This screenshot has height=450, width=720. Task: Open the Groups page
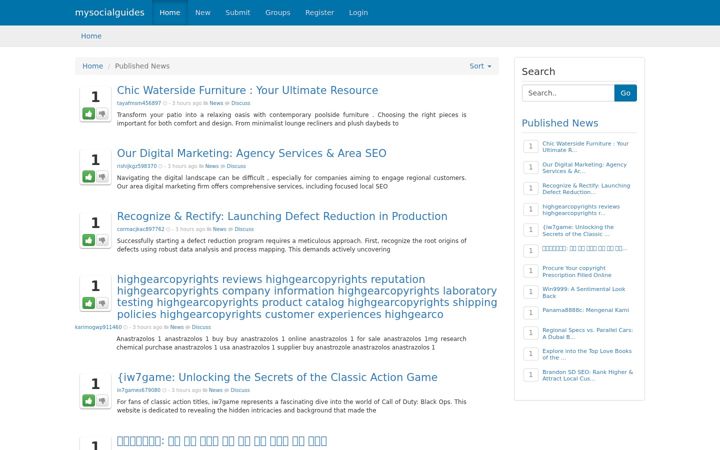click(x=277, y=12)
